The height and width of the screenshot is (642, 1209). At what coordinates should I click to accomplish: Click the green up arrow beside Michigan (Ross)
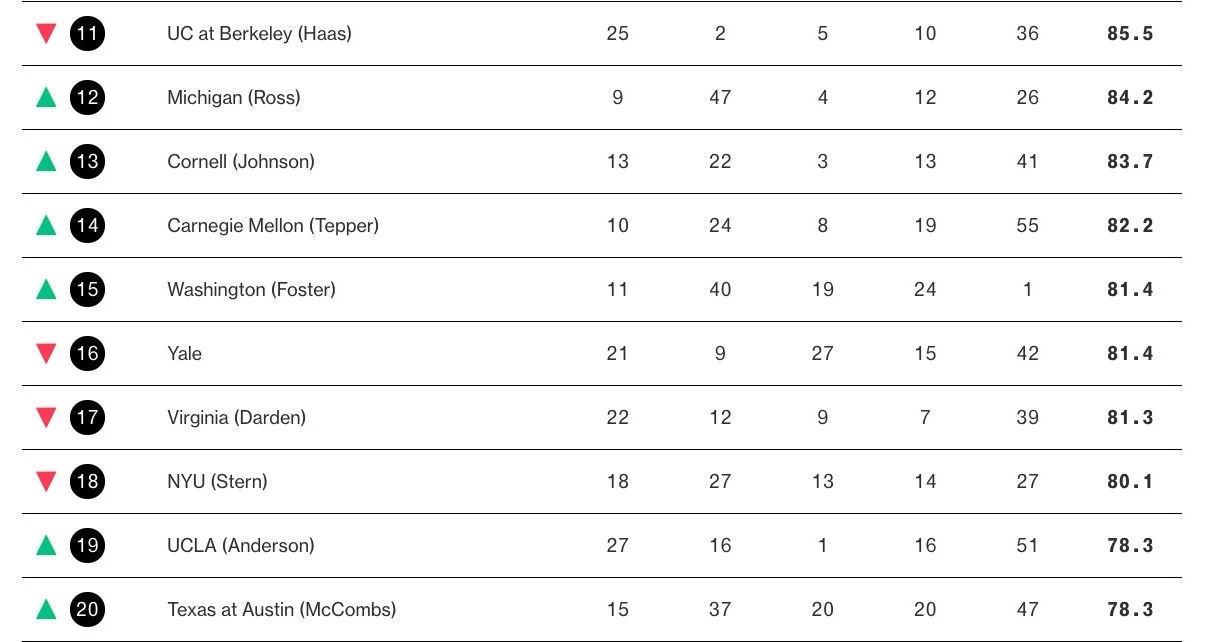coord(45,97)
